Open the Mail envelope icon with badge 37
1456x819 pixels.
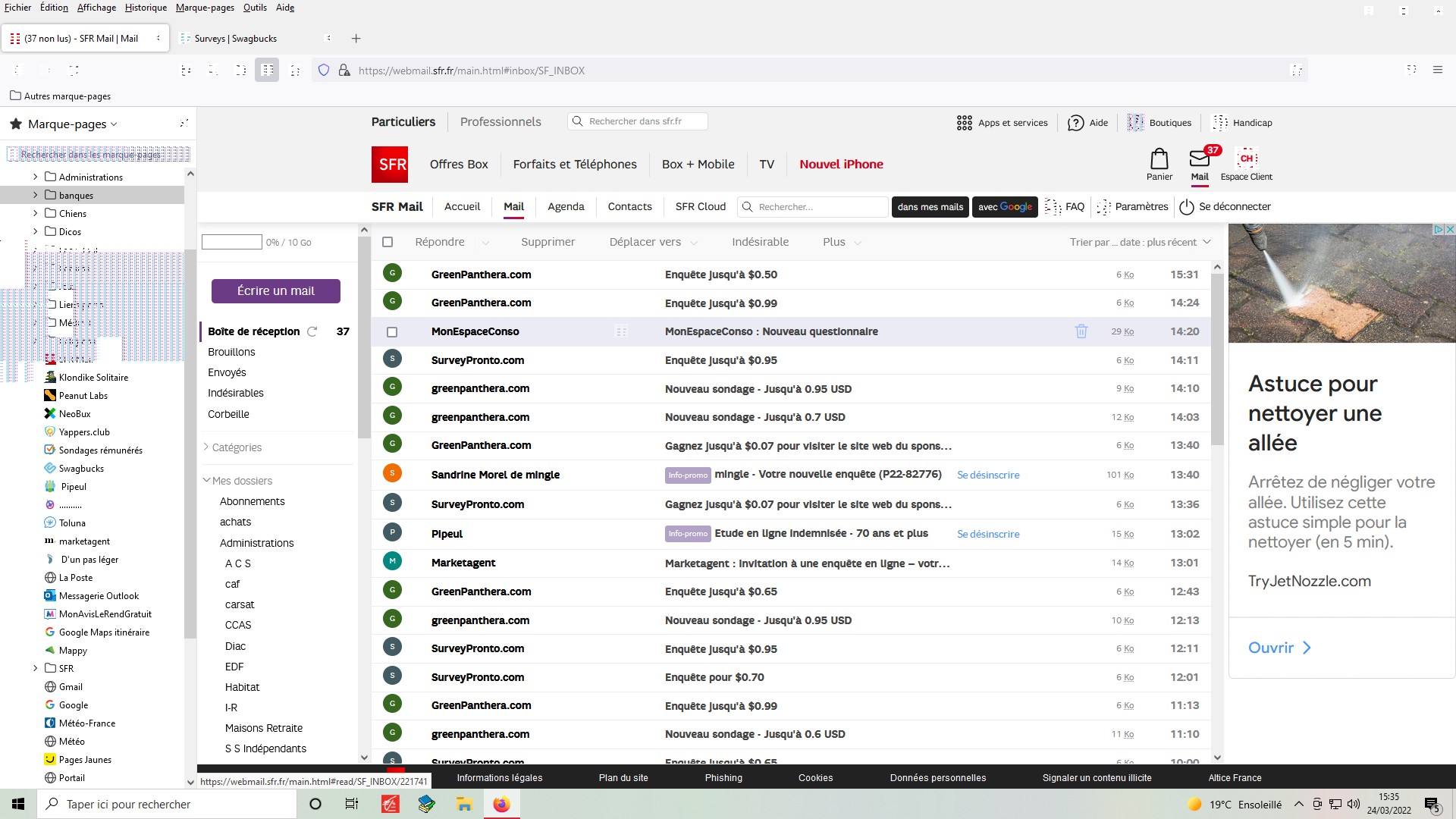[1200, 158]
